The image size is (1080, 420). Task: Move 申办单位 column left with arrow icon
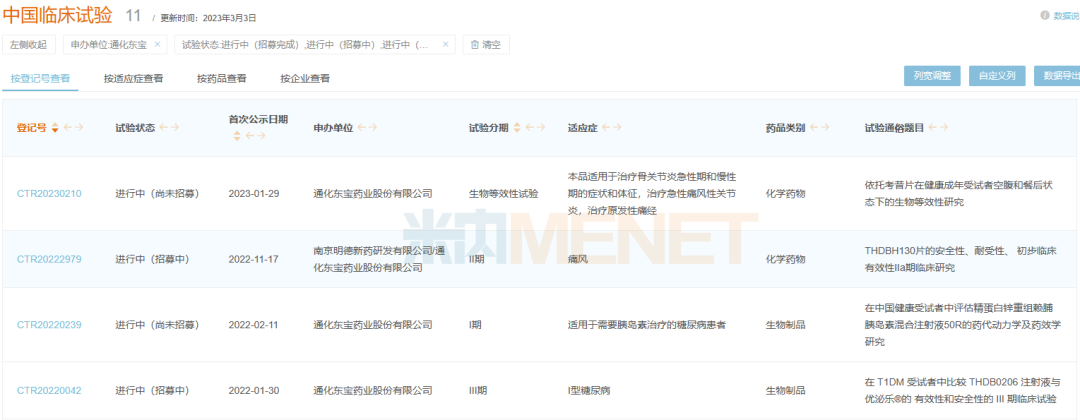pyautogui.click(x=362, y=128)
